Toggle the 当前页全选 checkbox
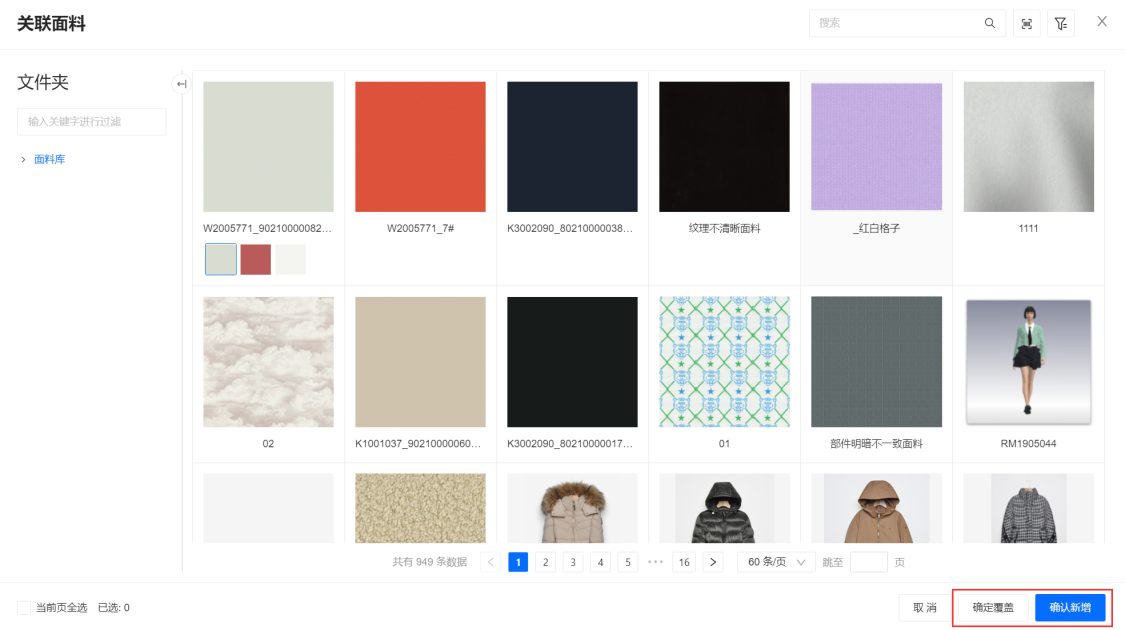The height and width of the screenshot is (630, 1125). (24, 608)
